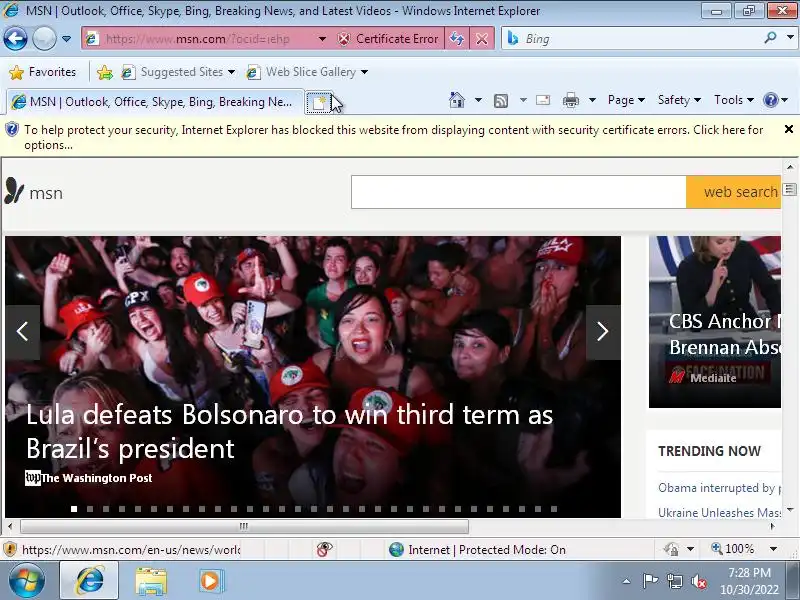Print the page with printer icon
Image resolution: width=800 pixels, height=600 pixels.
(570, 100)
